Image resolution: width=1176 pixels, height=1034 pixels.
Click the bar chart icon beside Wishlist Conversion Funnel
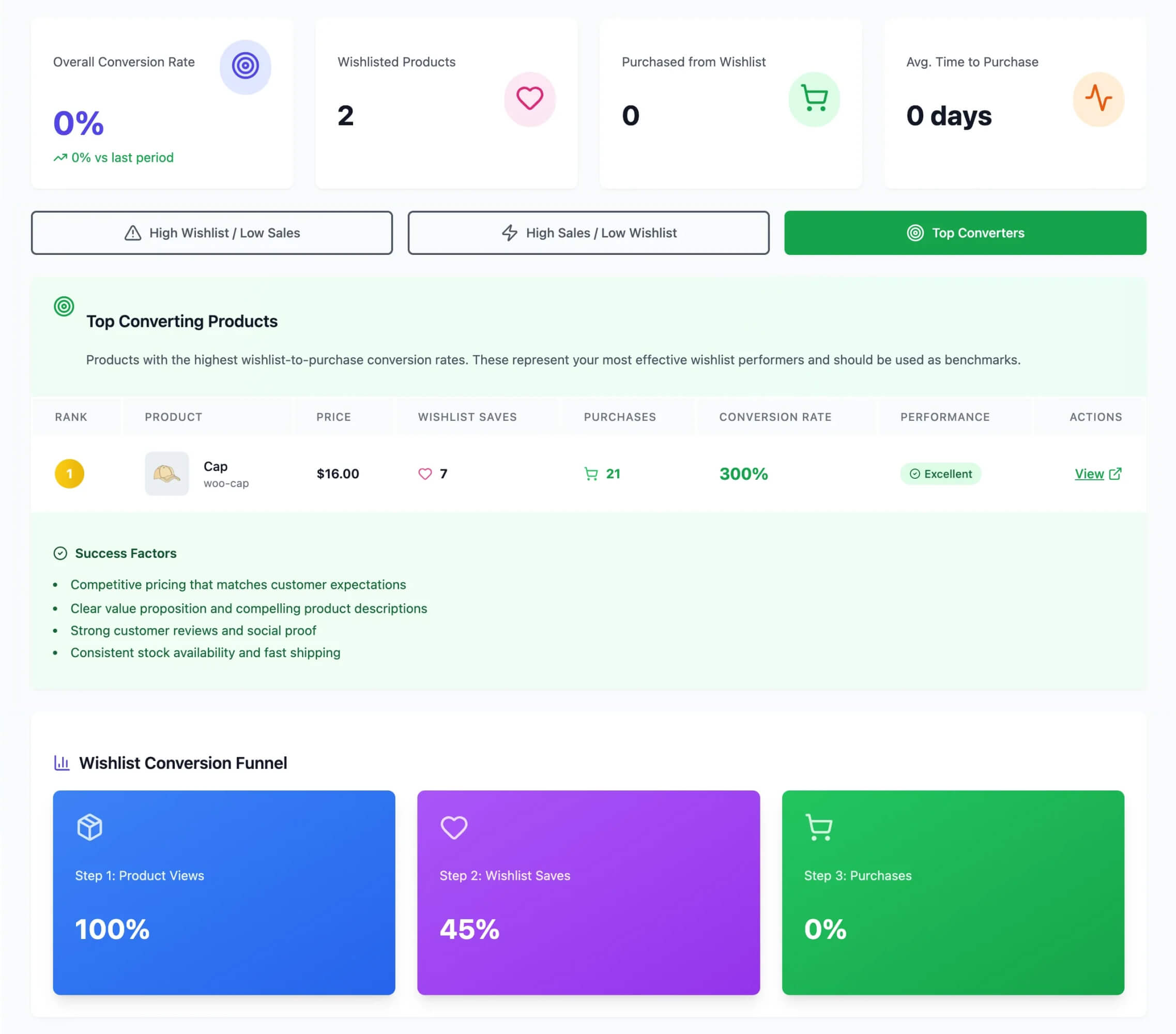pyautogui.click(x=62, y=763)
